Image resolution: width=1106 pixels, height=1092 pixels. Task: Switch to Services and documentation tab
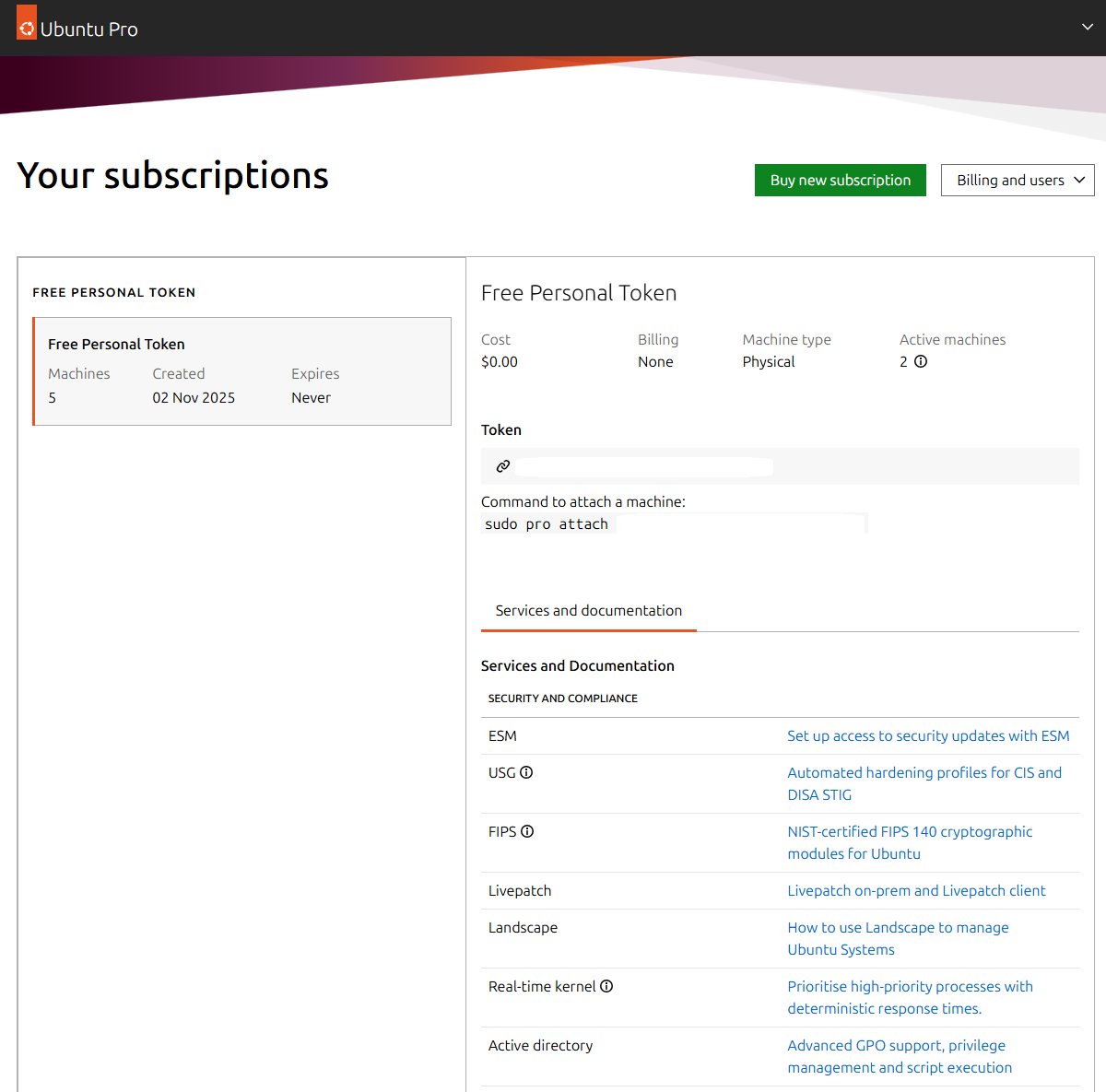click(589, 610)
